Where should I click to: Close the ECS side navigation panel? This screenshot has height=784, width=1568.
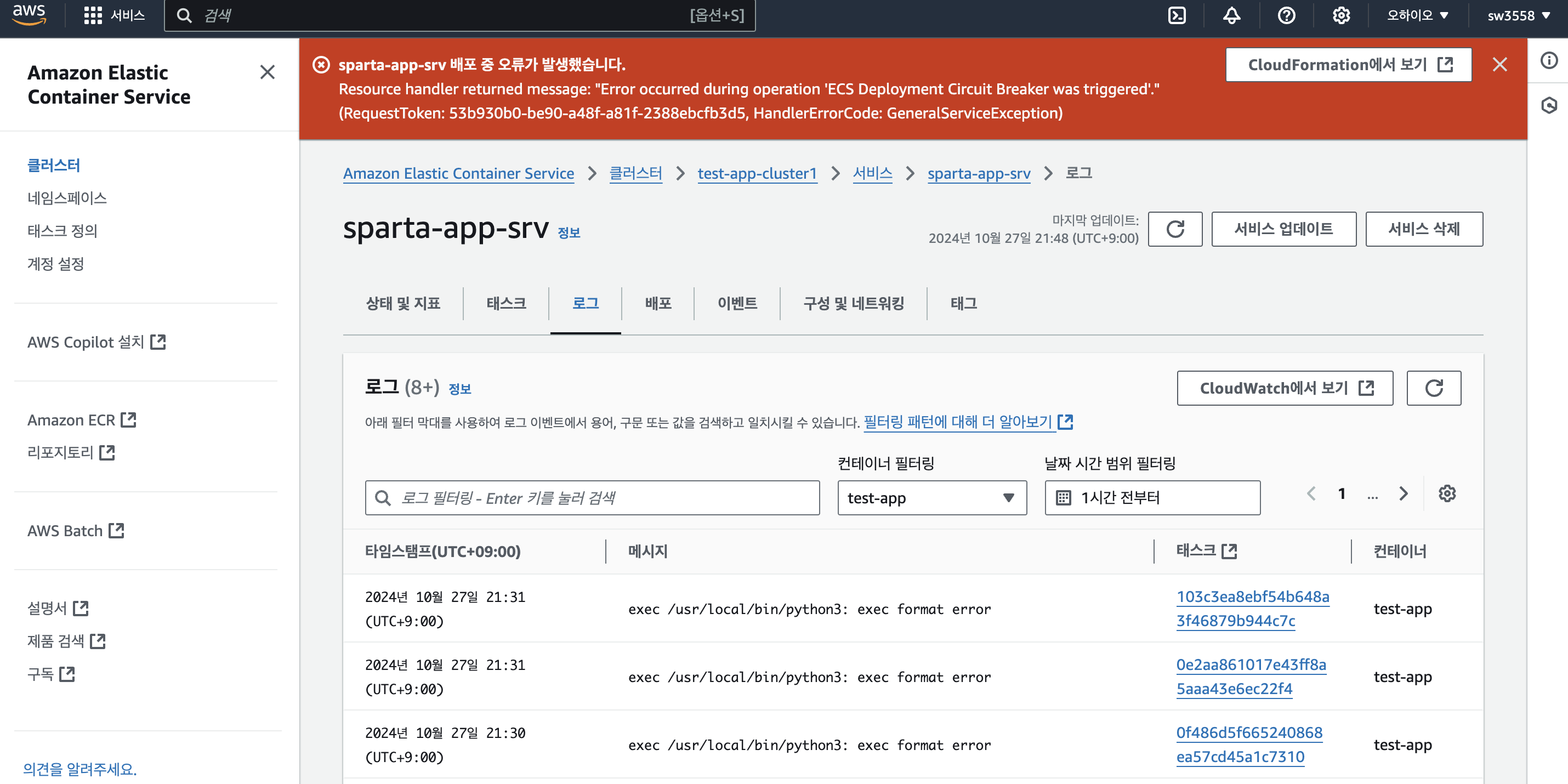tap(267, 72)
